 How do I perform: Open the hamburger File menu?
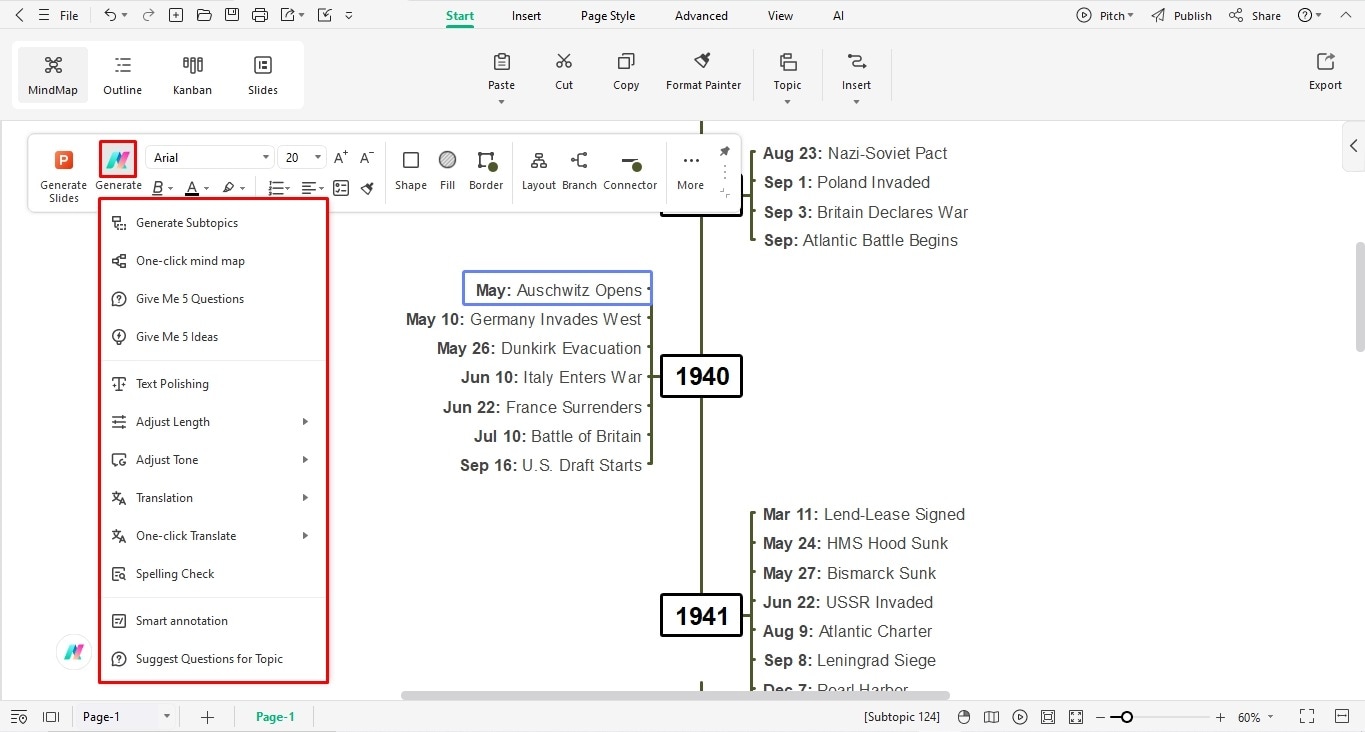click(x=59, y=15)
